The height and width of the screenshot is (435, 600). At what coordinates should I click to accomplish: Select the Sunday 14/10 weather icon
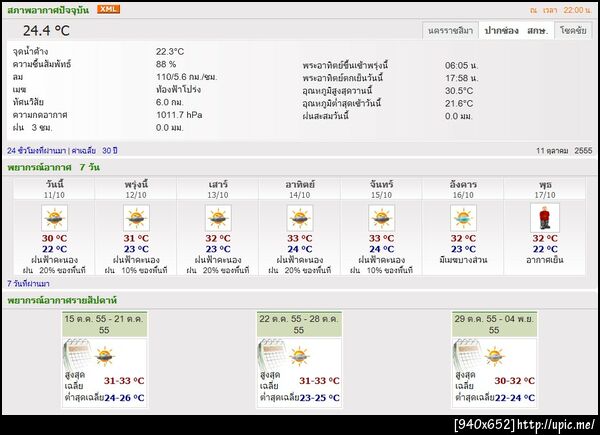click(x=300, y=218)
